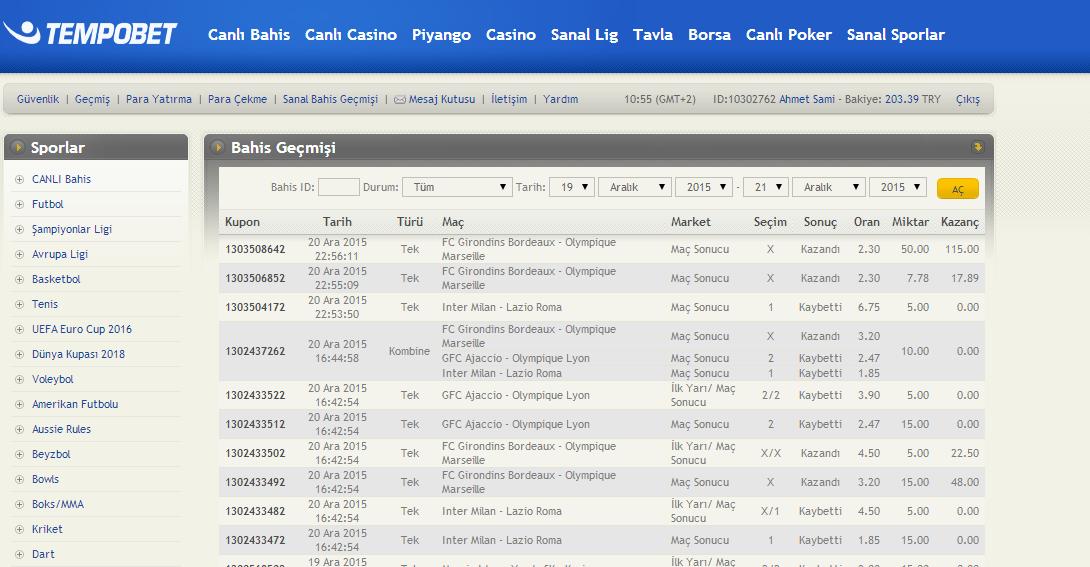Expand the Tenis plus icon

click(x=19, y=305)
